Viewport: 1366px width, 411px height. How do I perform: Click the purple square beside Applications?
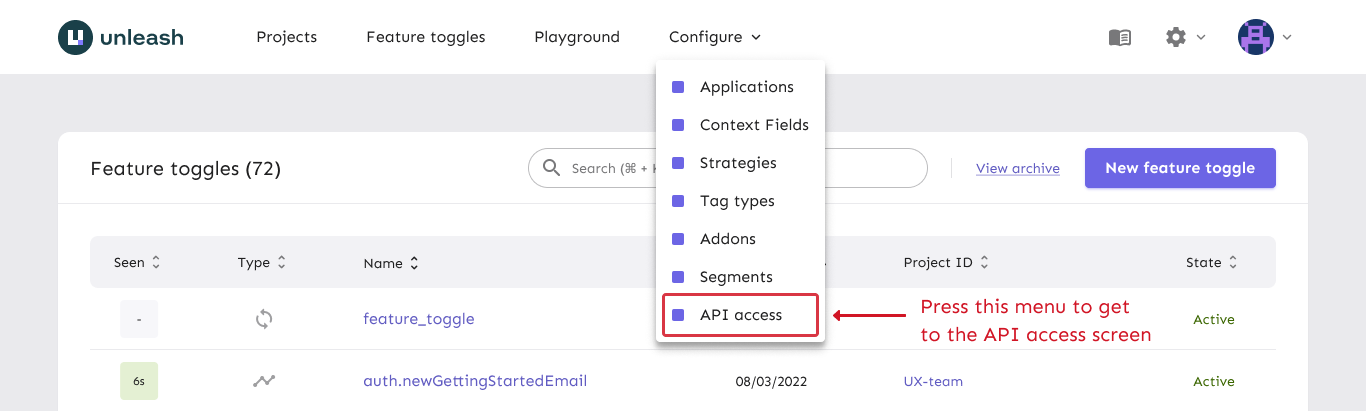[678, 87]
